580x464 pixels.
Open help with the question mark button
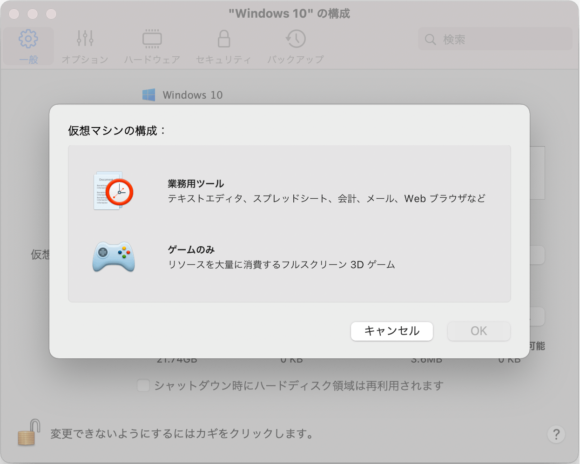(x=556, y=434)
